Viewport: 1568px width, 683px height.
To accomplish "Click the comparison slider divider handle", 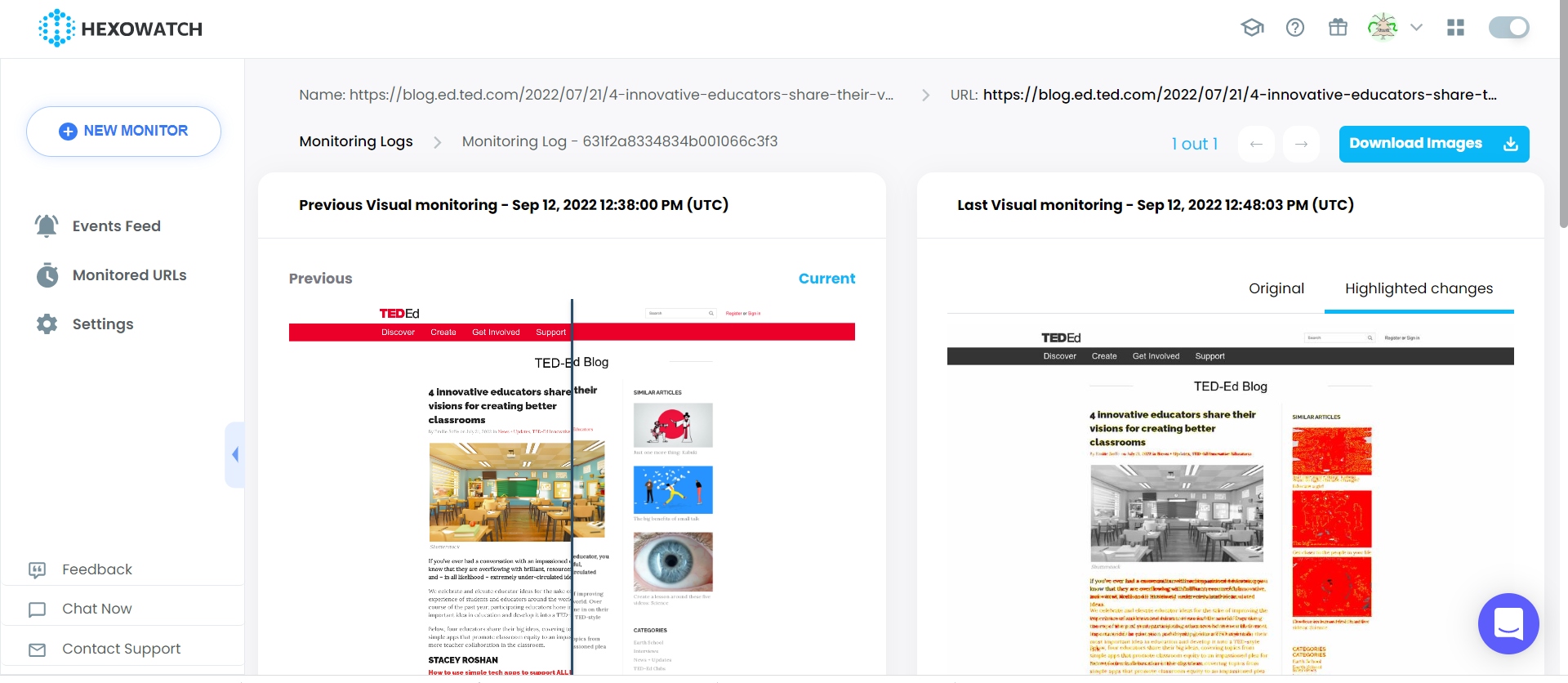I will coord(572,487).
